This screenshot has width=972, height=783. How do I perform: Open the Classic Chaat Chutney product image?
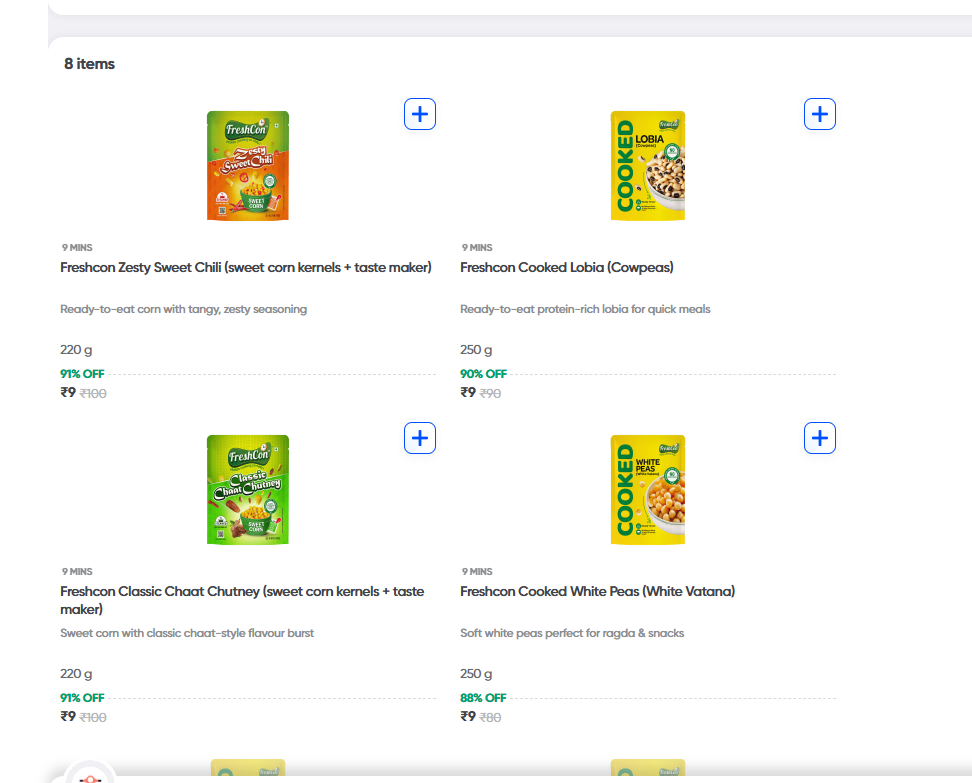[247, 489]
